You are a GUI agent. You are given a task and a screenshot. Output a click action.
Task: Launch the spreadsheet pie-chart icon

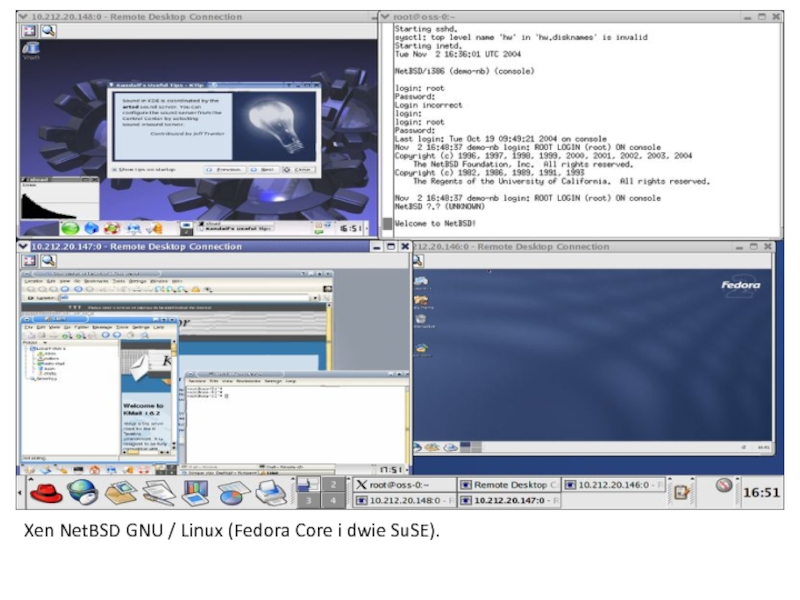click(234, 493)
